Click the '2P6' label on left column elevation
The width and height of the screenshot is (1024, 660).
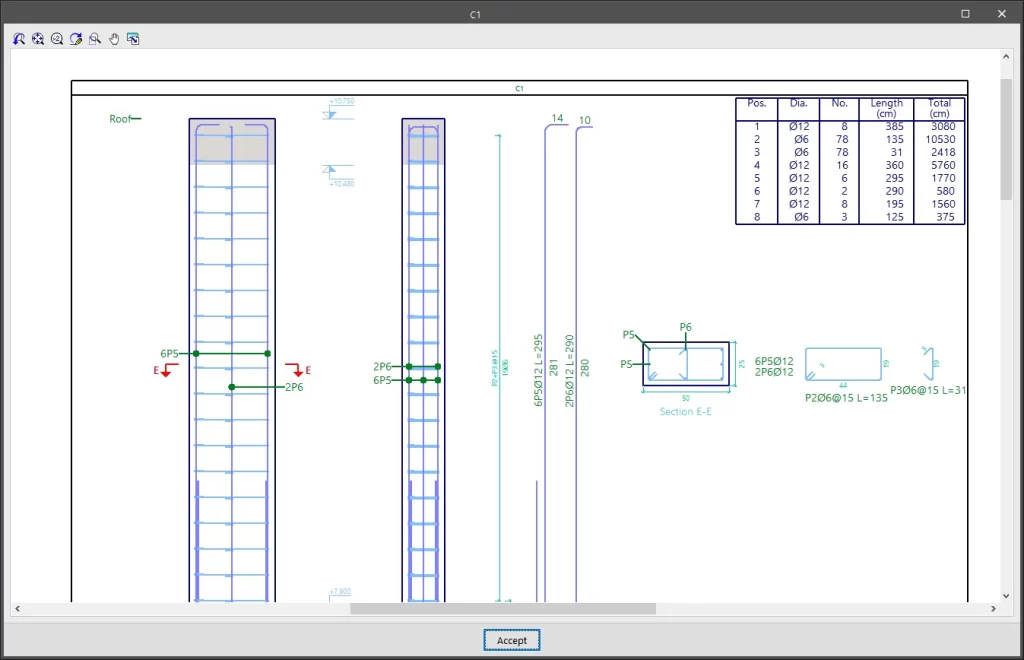pyautogui.click(x=294, y=387)
